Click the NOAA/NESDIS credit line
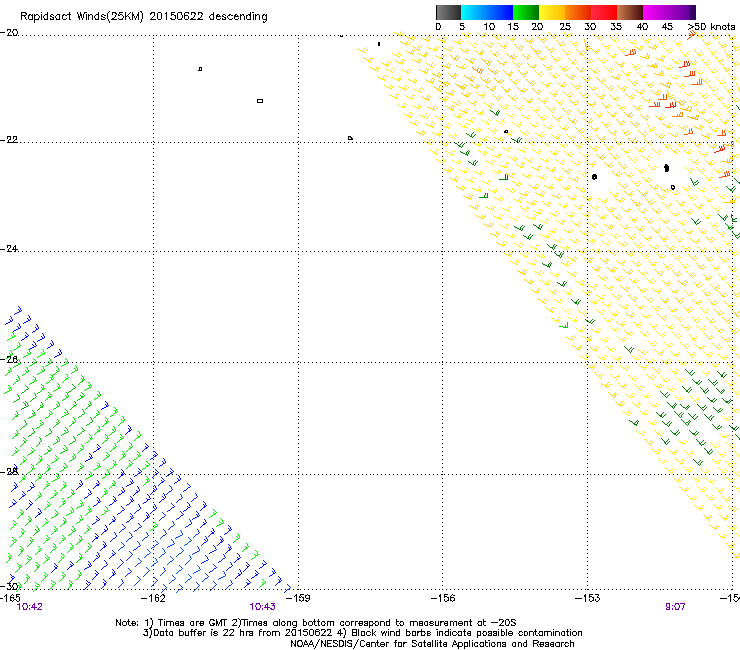 pyautogui.click(x=432, y=644)
